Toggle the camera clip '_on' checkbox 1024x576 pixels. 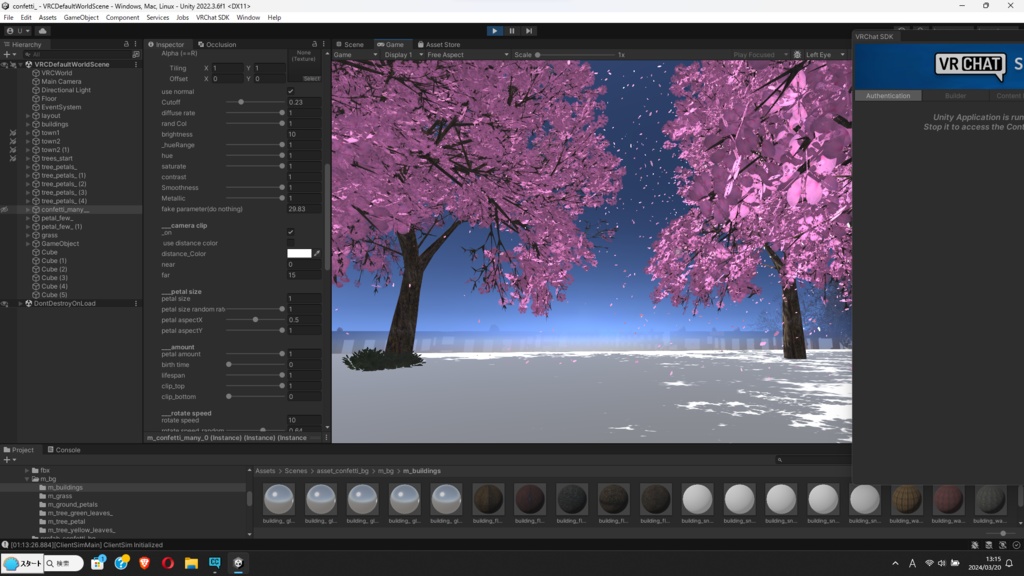coord(291,232)
